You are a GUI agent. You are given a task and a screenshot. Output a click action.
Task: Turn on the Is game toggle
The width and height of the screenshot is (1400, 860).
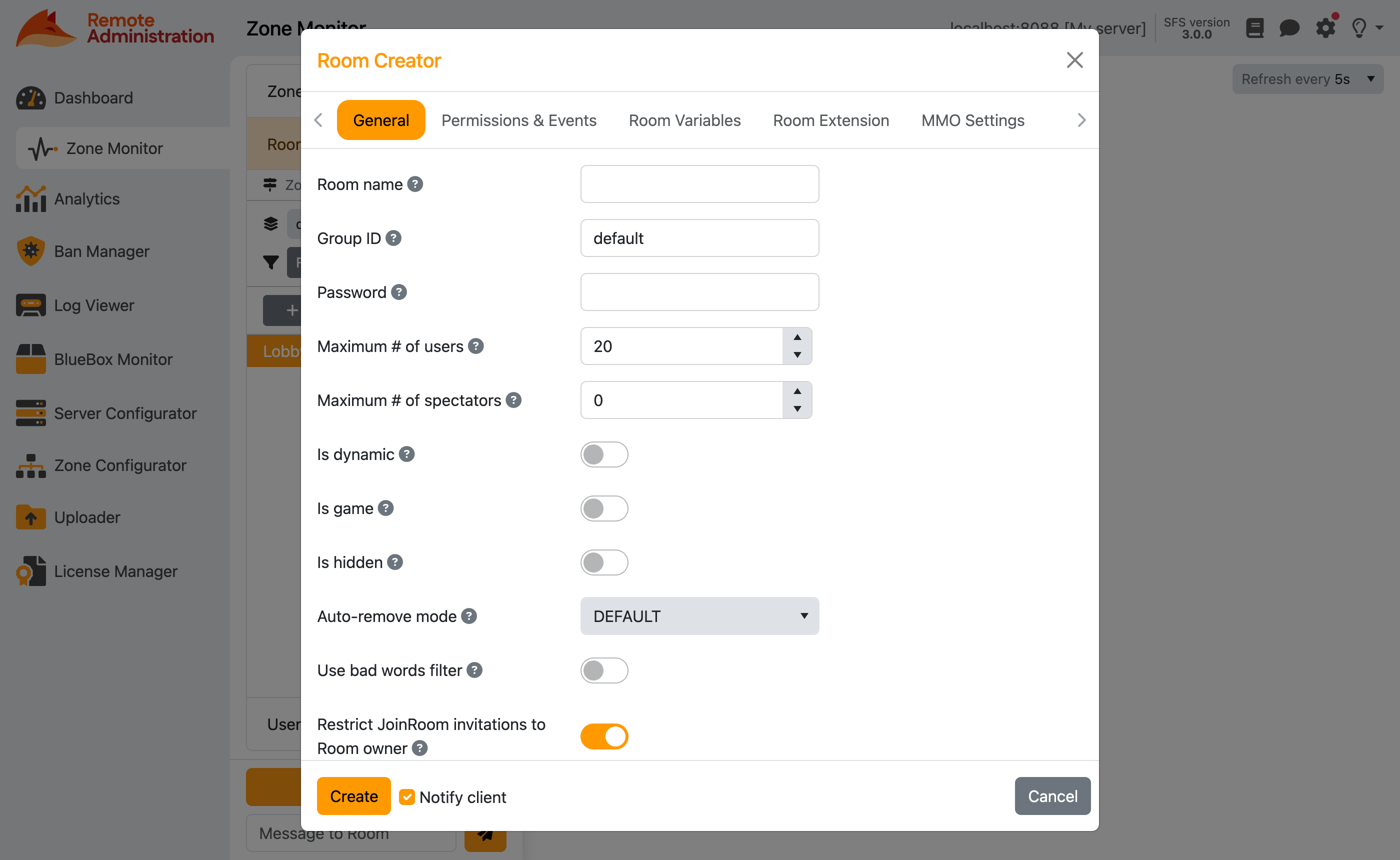[604, 508]
